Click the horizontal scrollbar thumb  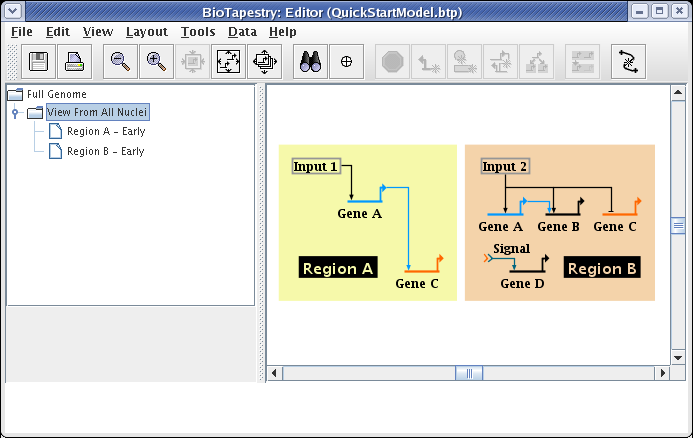(469, 373)
